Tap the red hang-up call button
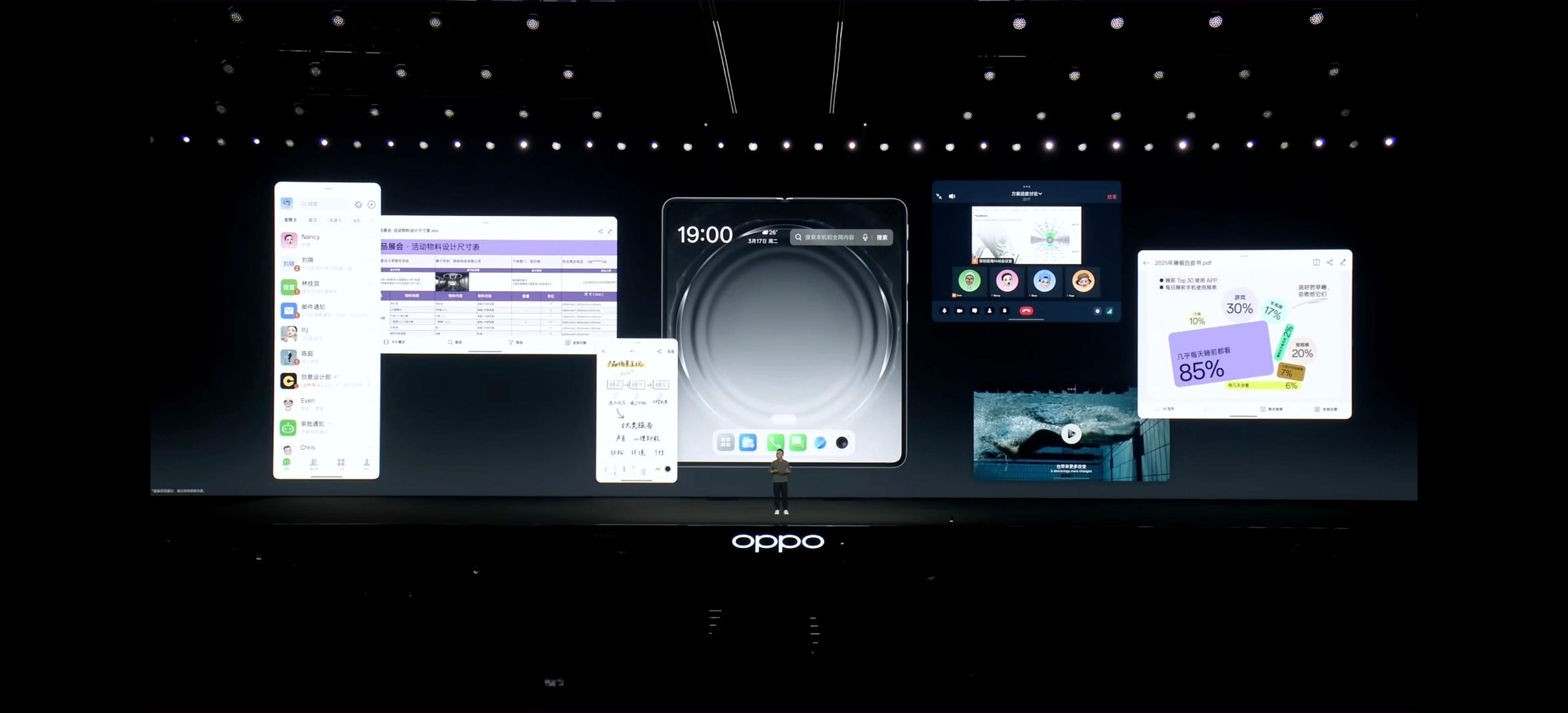The image size is (1568, 713). [x=1026, y=310]
